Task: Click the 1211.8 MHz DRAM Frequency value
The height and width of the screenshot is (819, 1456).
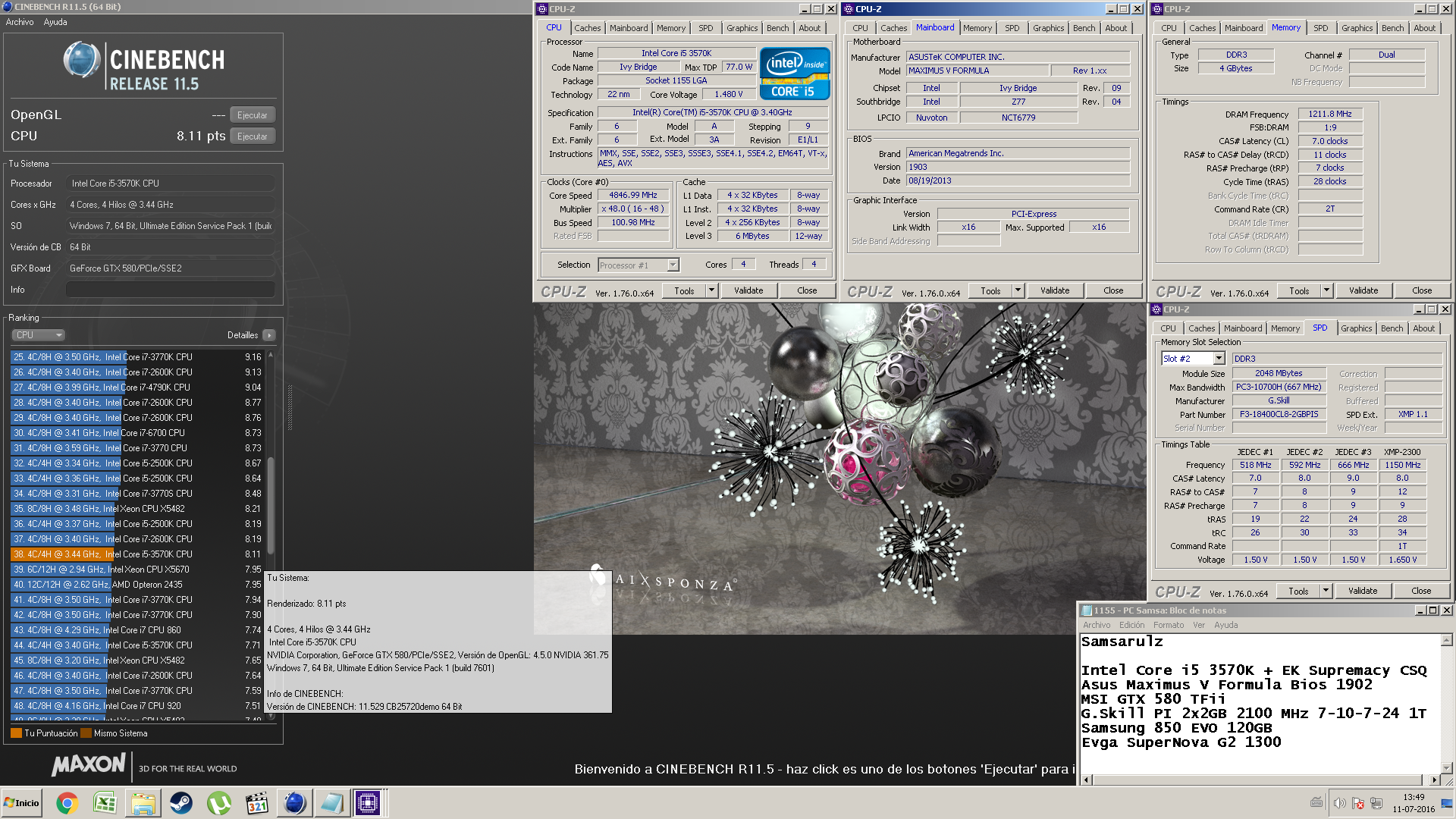Action: [x=1330, y=114]
